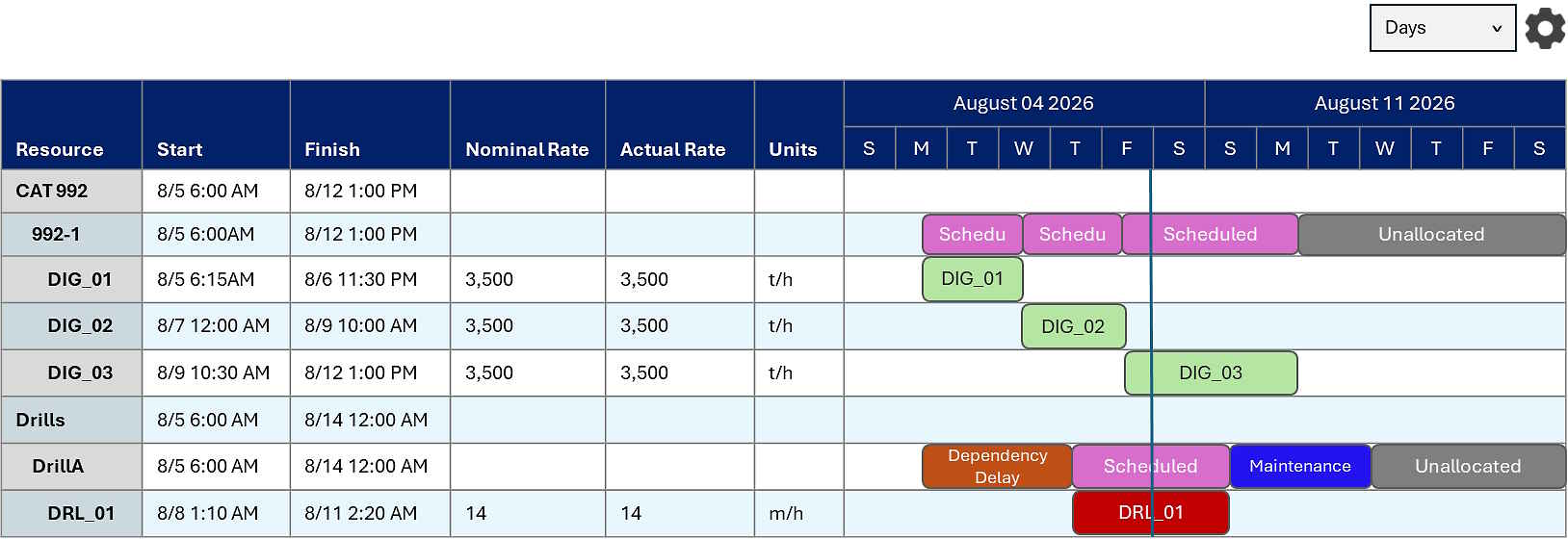
Task: Select the DIG_02 green task bar
Action: [1072, 326]
